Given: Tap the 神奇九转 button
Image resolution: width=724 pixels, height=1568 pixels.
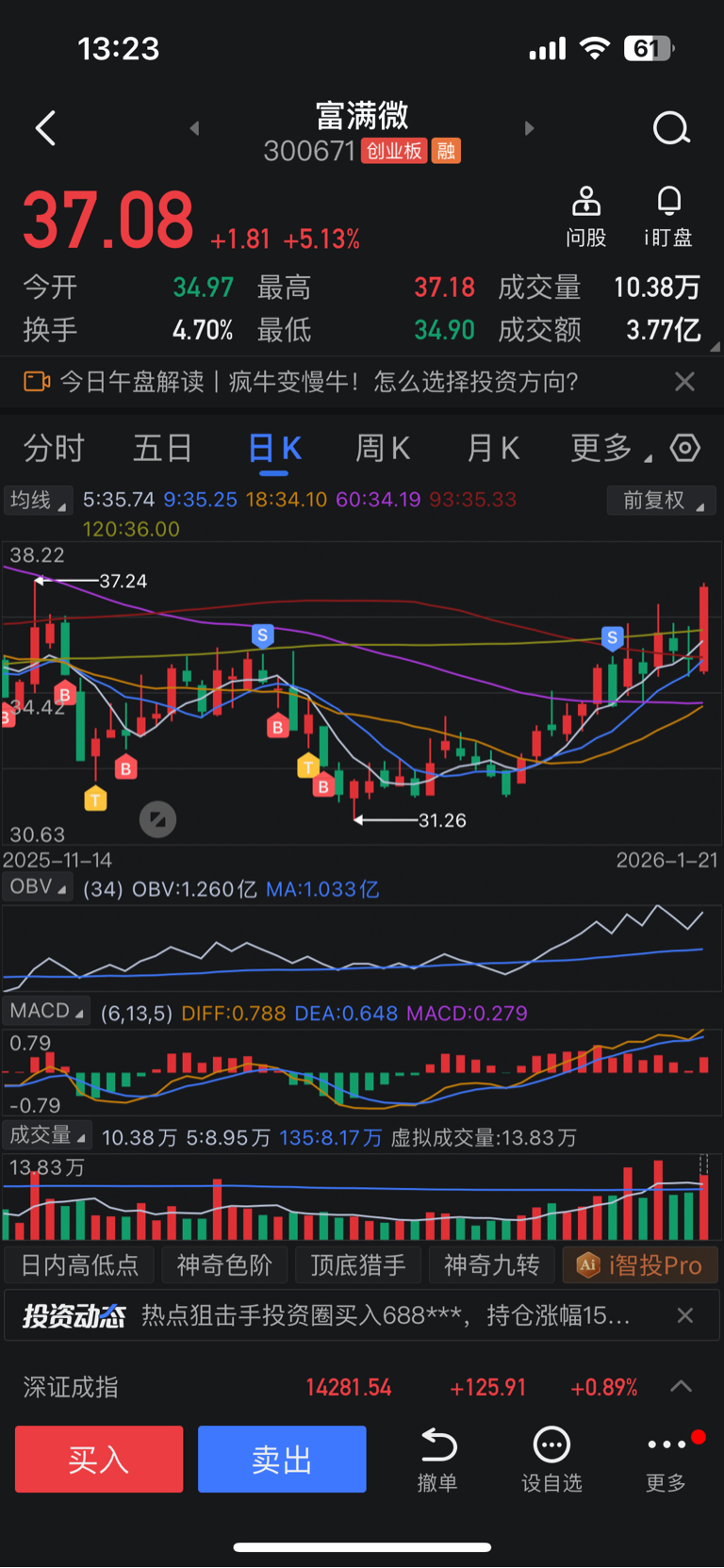Looking at the screenshot, I should point(492,1264).
